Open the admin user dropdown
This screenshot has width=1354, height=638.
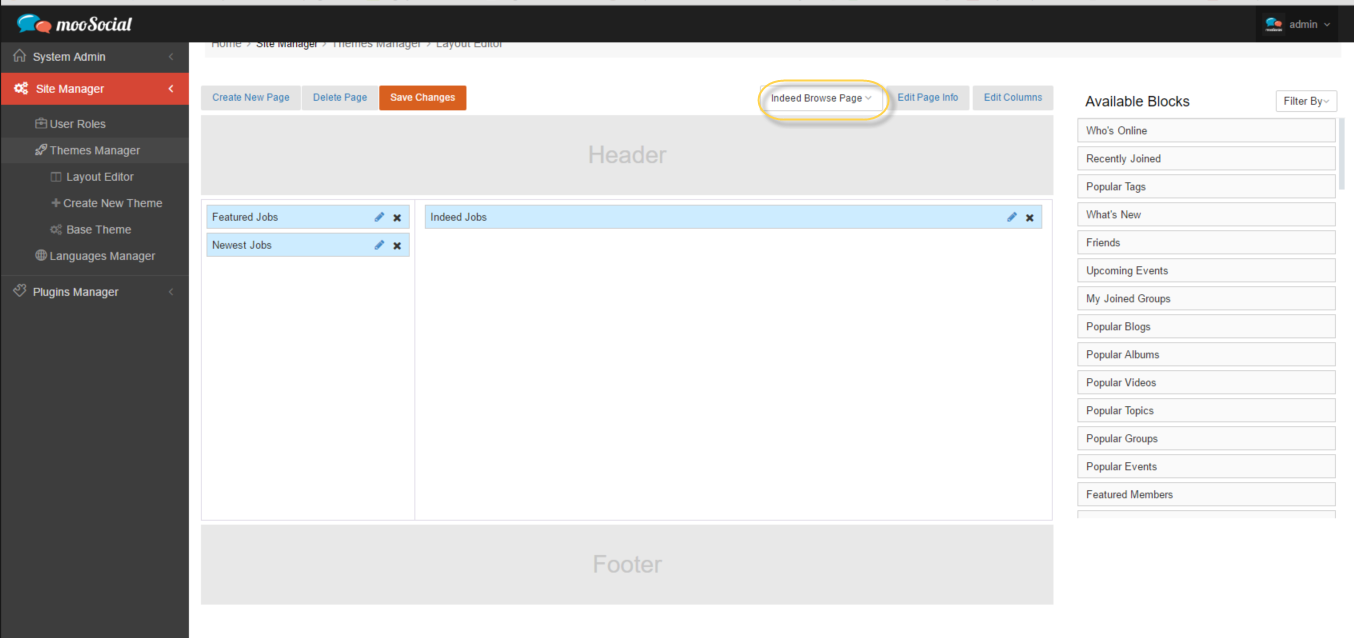(x=1297, y=24)
